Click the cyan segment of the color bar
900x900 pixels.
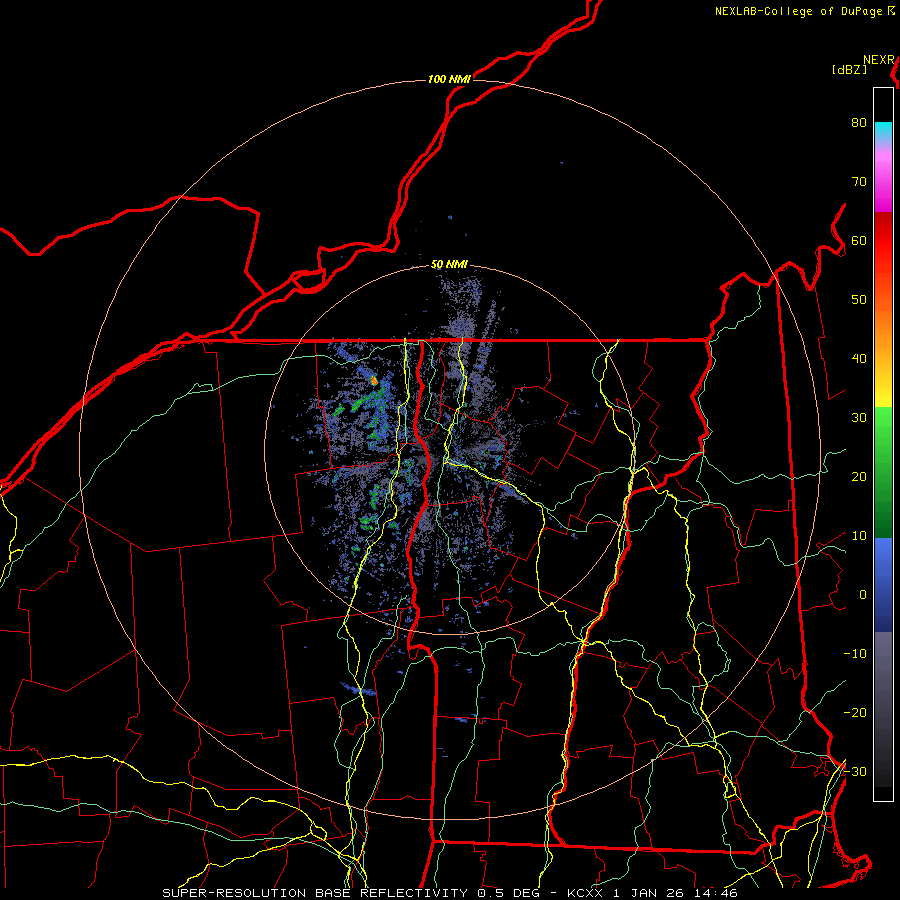point(883,132)
